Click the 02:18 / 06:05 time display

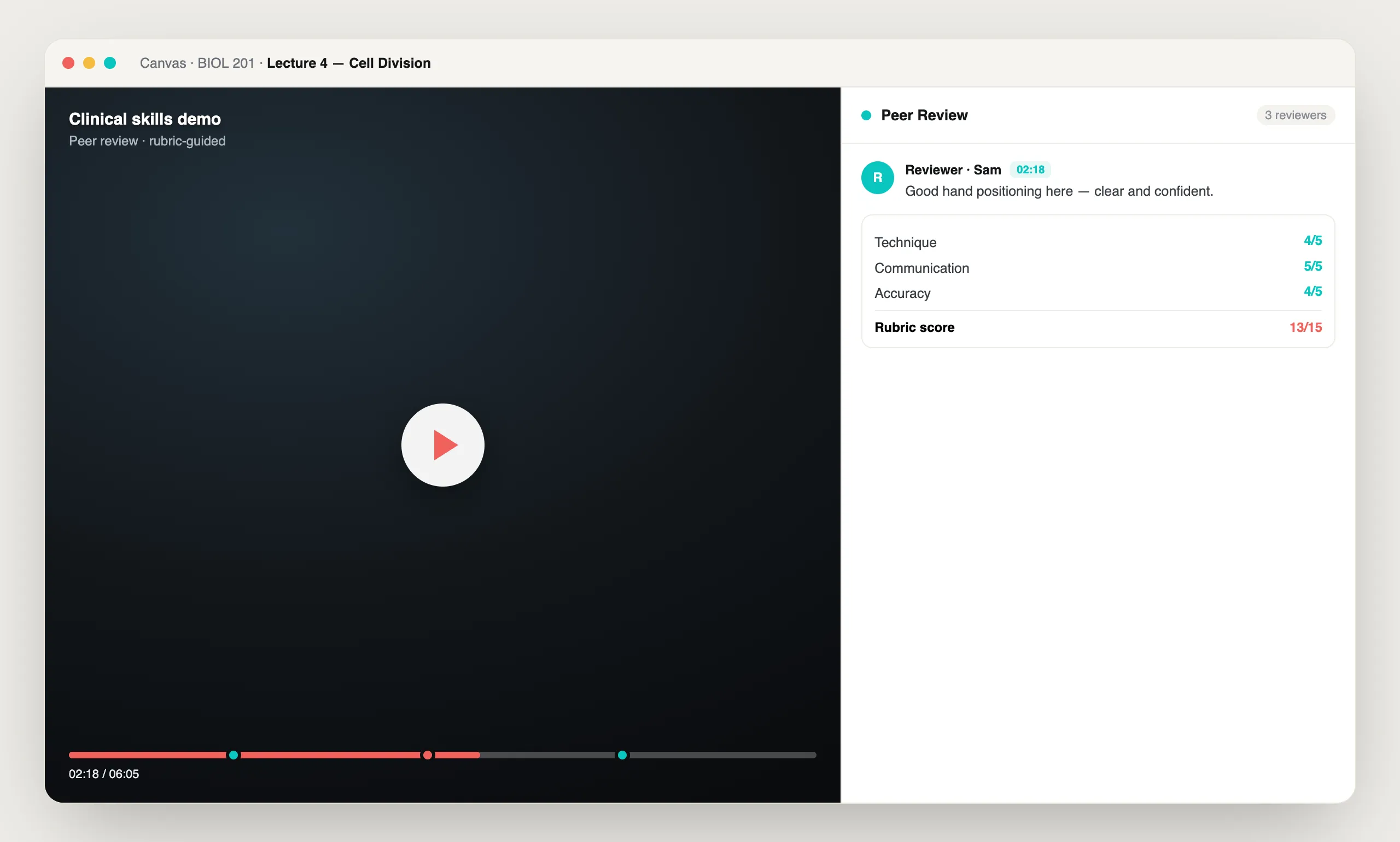point(104,774)
